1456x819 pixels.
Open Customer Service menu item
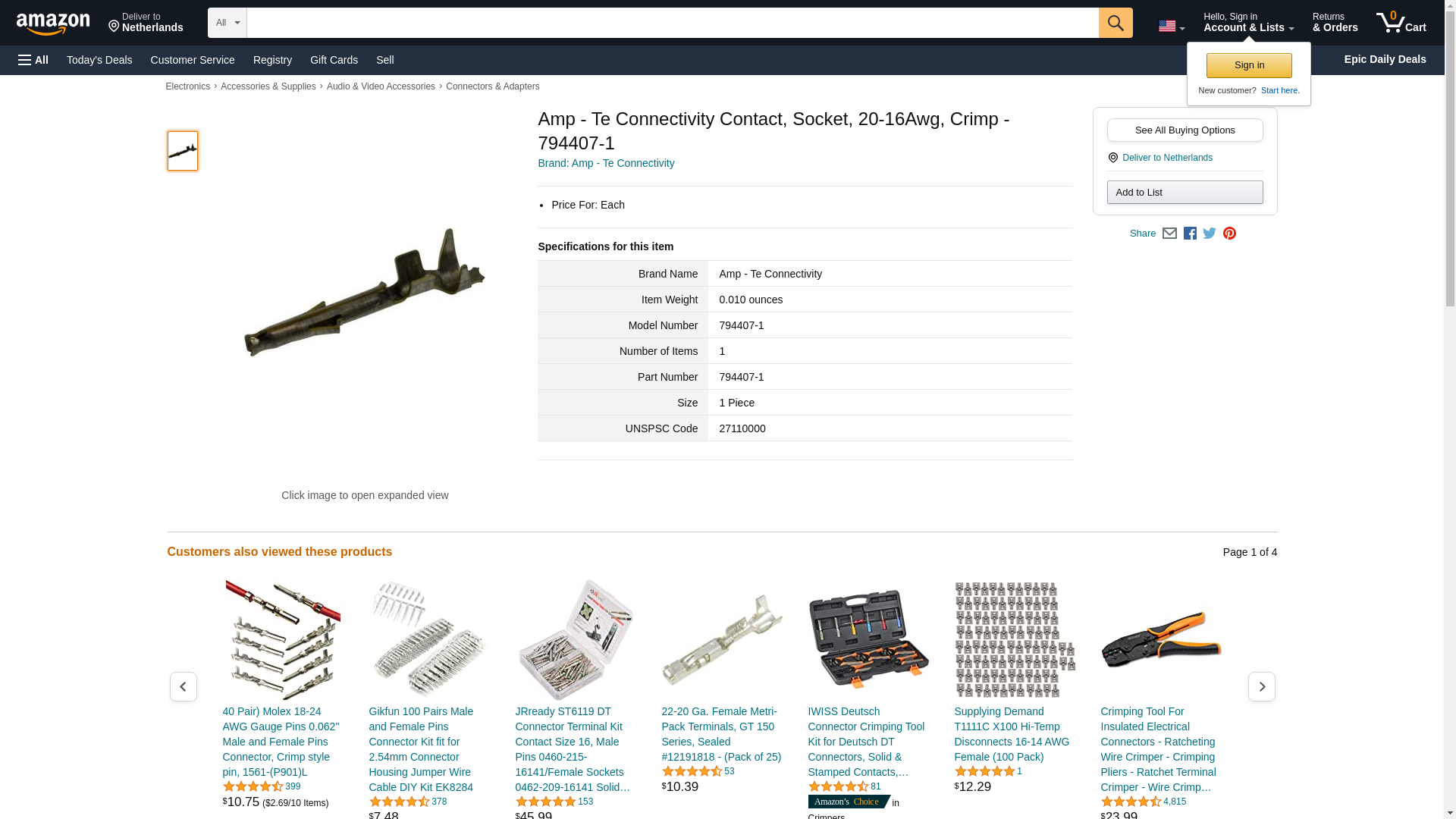pyautogui.click(x=193, y=60)
